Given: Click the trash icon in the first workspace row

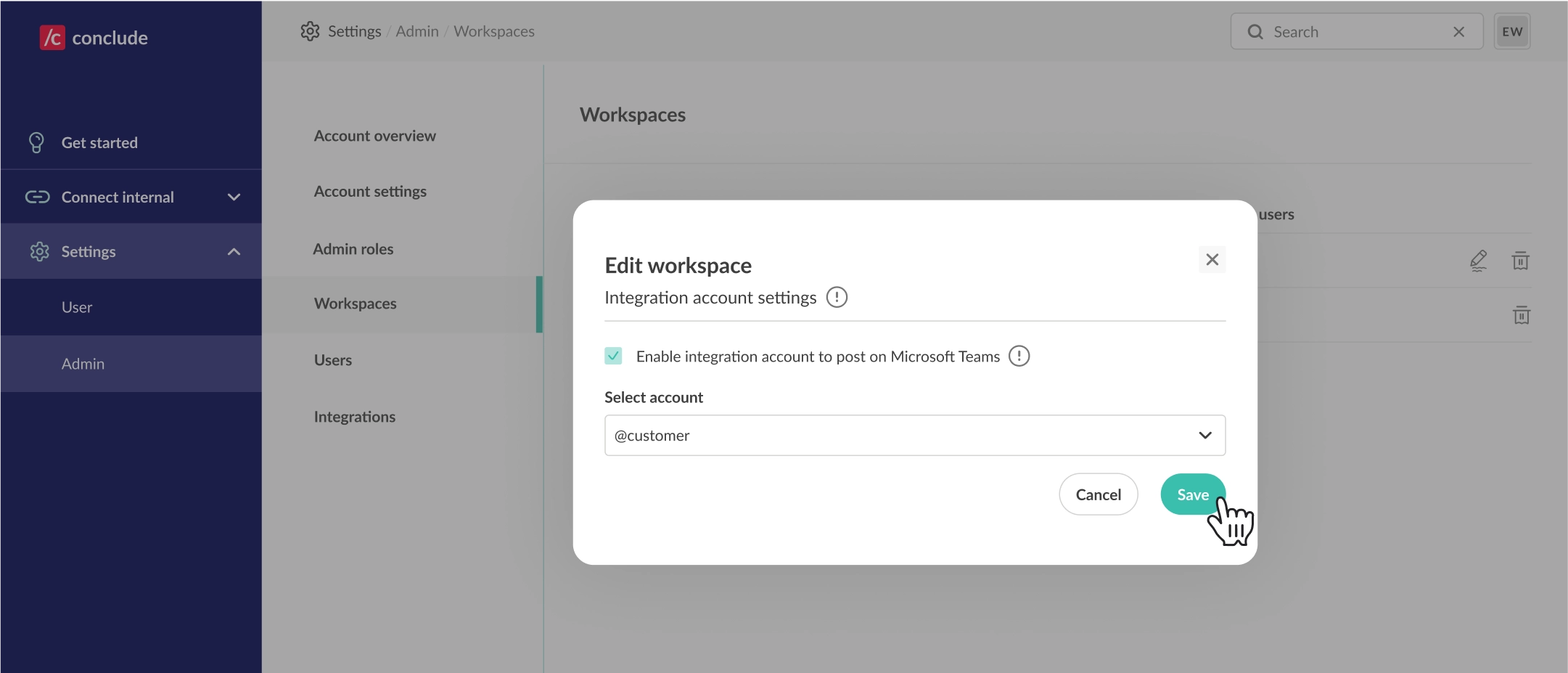Looking at the screenshot, I should point(1520,261).
